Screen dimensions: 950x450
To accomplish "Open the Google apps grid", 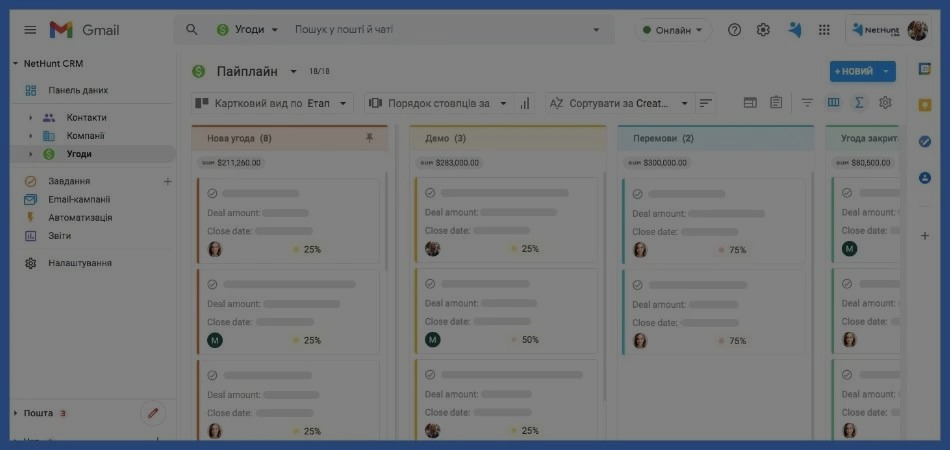I will (824, 30).
